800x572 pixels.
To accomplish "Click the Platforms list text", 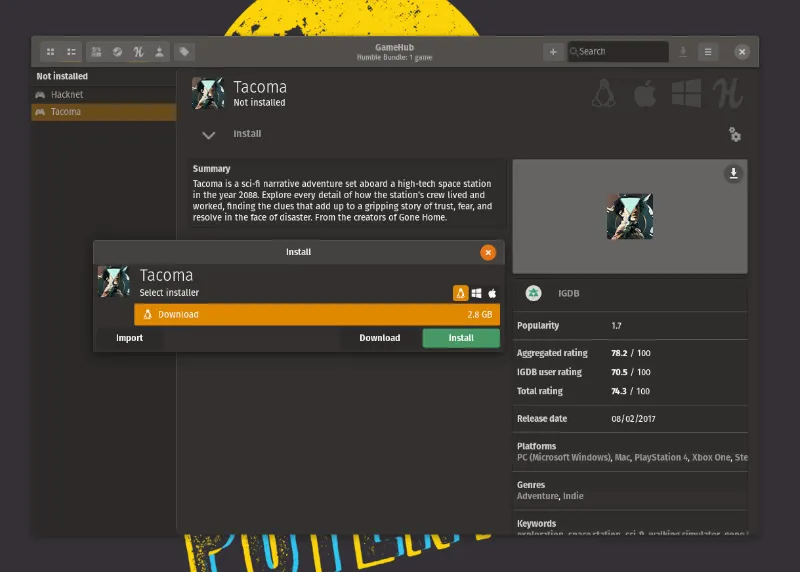I will [x=632, y=457].
